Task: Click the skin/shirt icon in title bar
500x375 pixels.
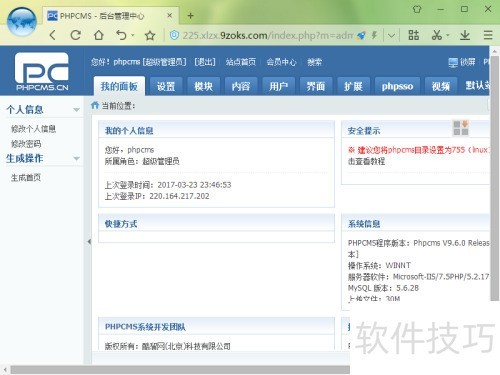Action: tap(417, 9)
